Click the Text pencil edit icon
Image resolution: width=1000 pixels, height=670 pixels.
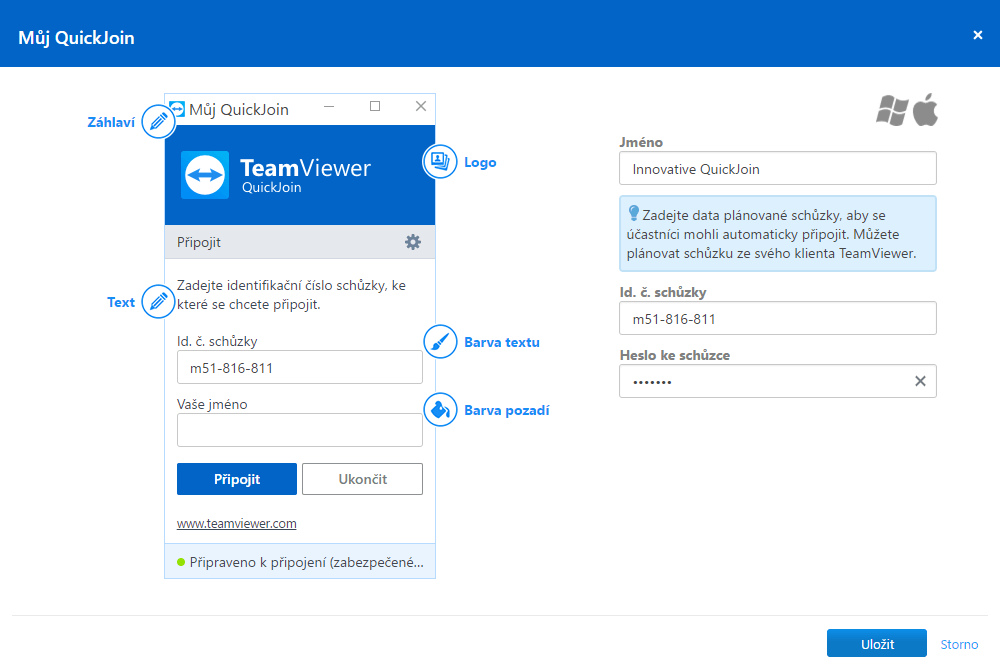click(158, 302)
